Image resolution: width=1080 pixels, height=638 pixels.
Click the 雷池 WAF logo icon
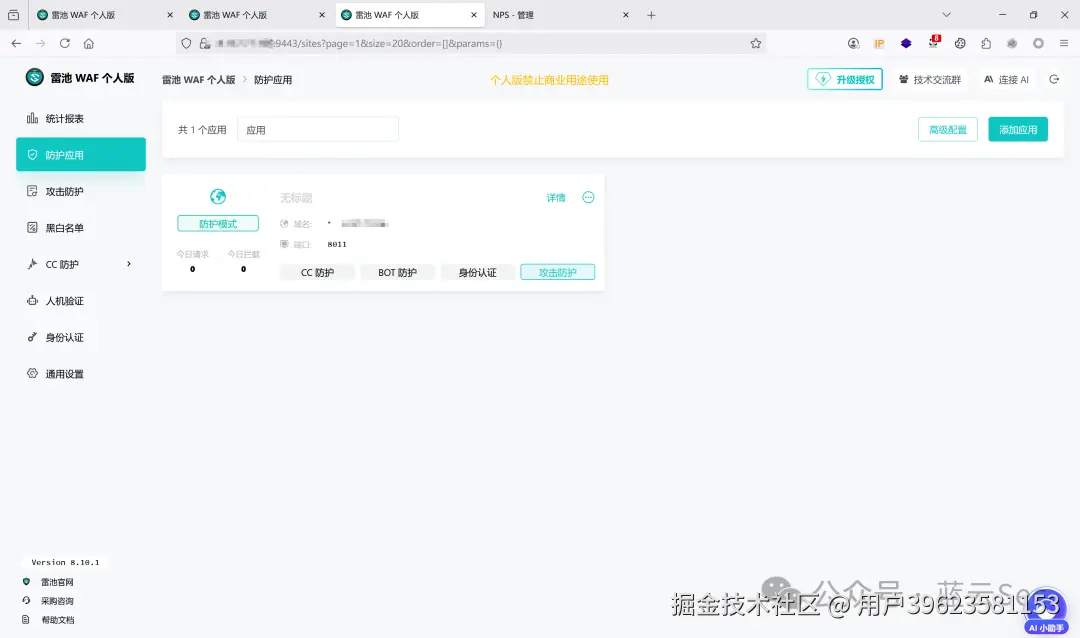click(x=34, y=77)
